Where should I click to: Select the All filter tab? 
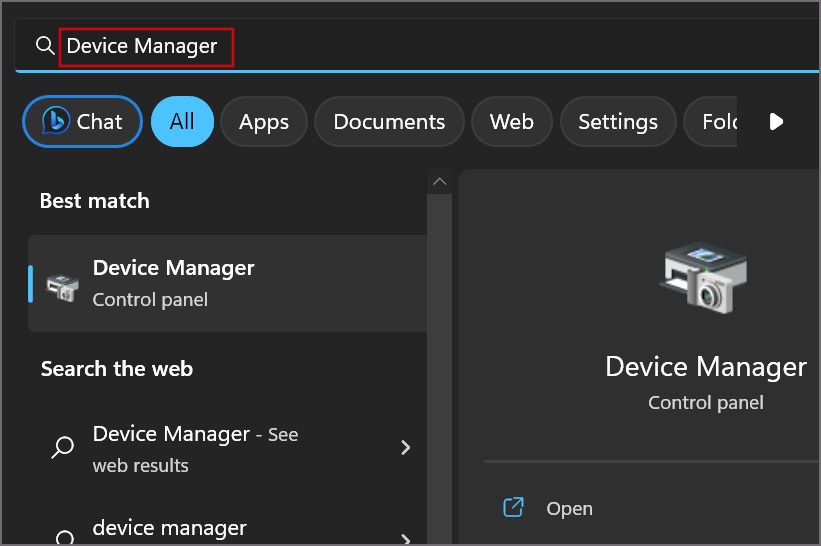(x=182, y=121)
